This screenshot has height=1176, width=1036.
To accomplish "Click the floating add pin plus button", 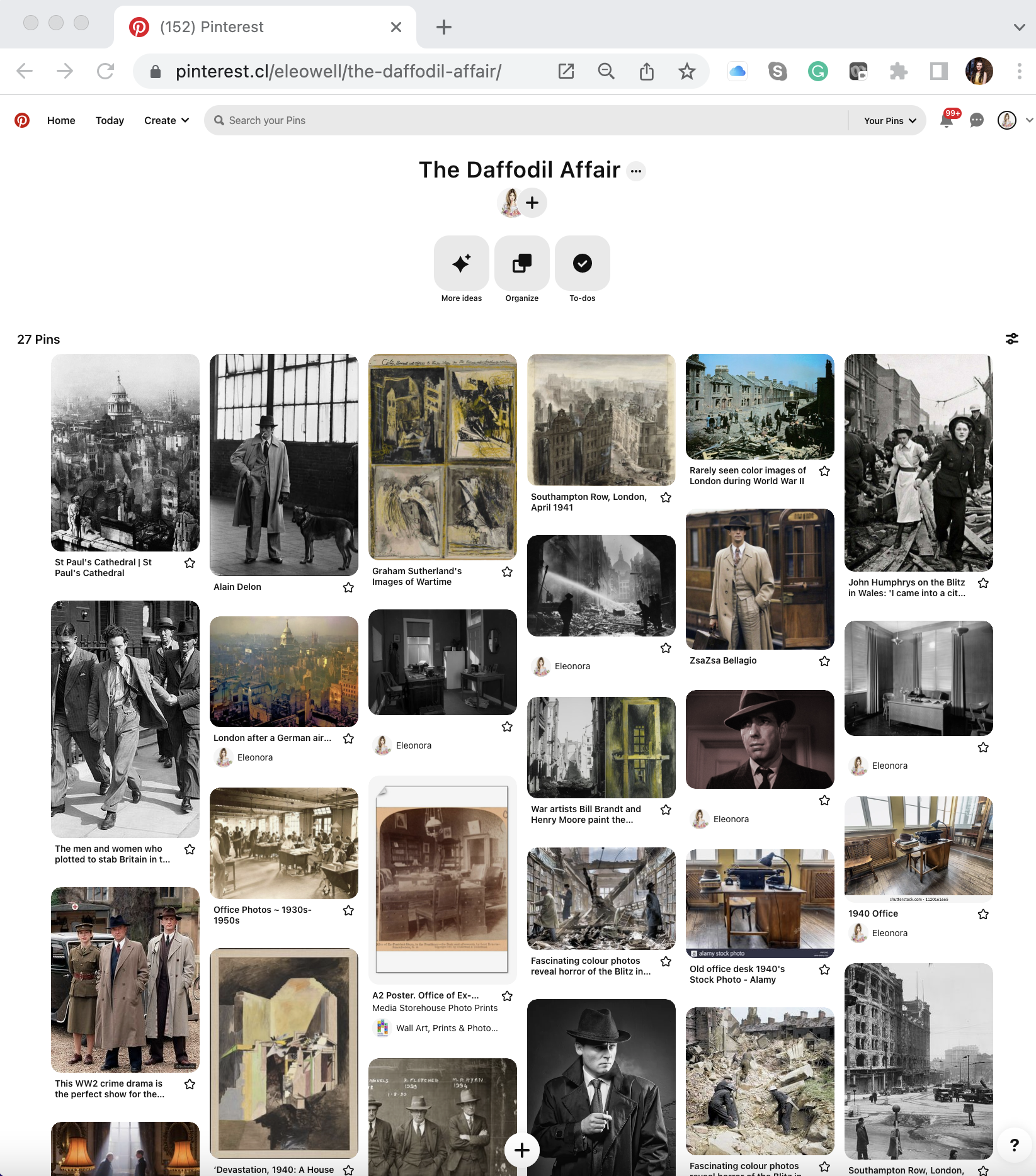I will click(521, 1150).
